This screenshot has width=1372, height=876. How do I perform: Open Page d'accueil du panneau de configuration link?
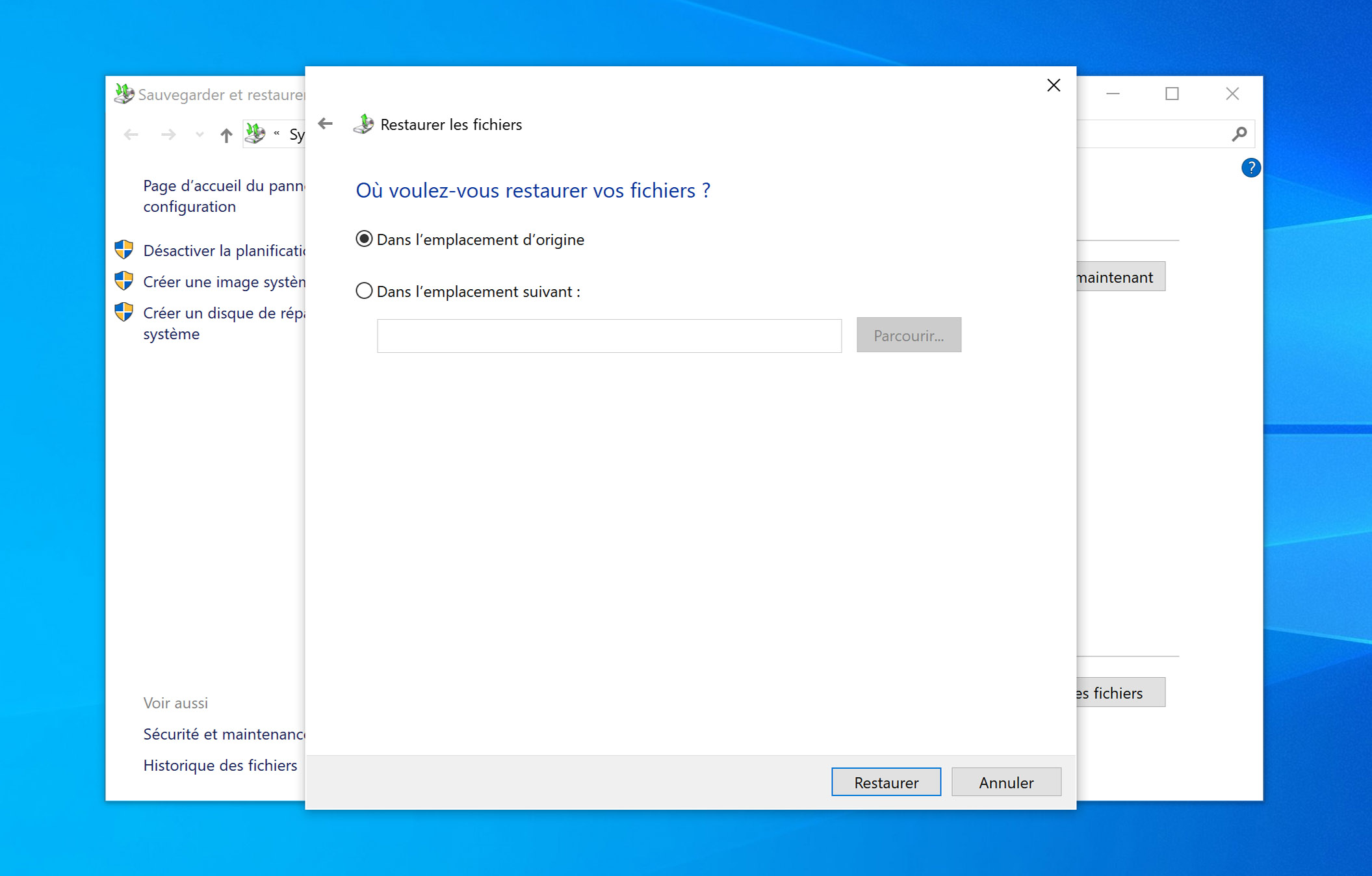tap(224, 196)
